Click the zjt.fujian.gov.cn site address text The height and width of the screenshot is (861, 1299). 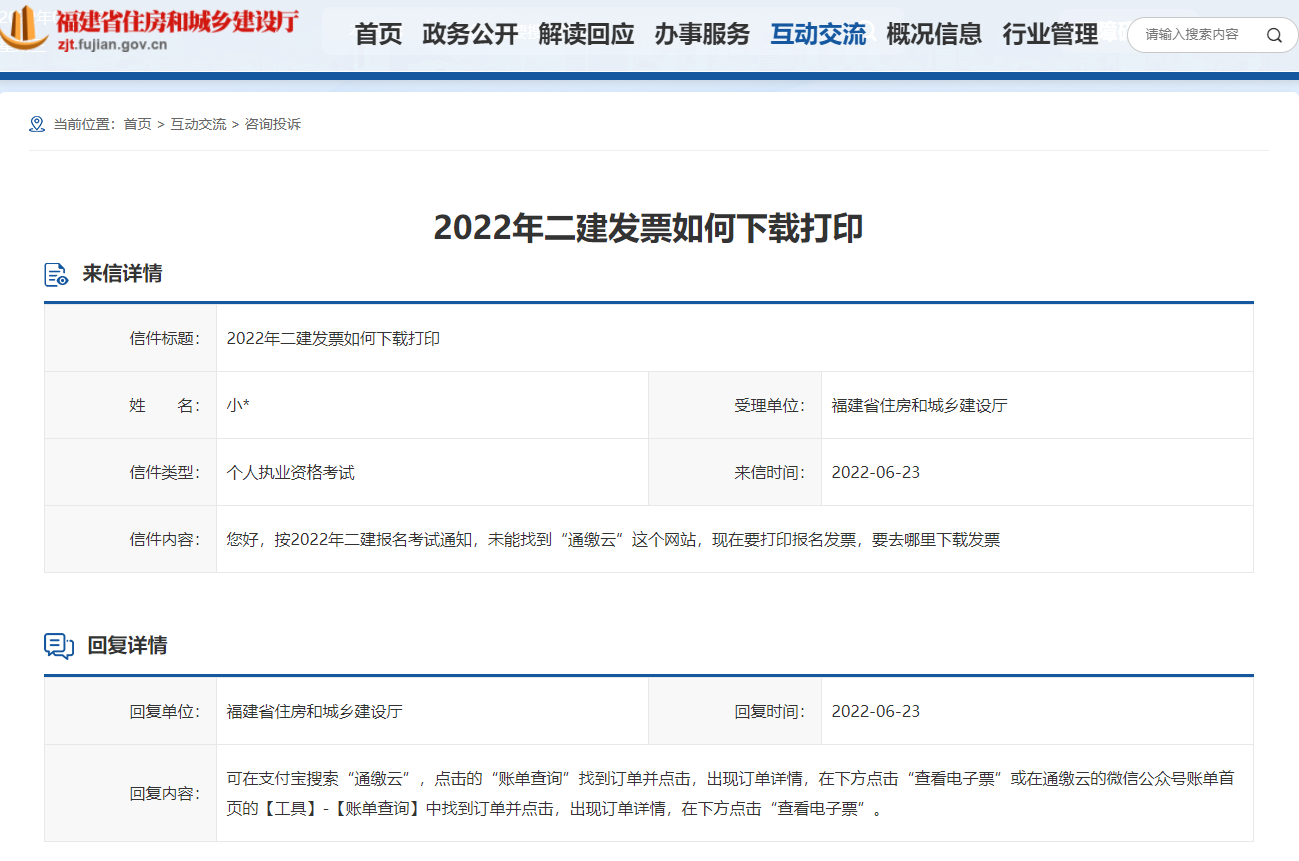pyautogui.click(x=112, y=44)
